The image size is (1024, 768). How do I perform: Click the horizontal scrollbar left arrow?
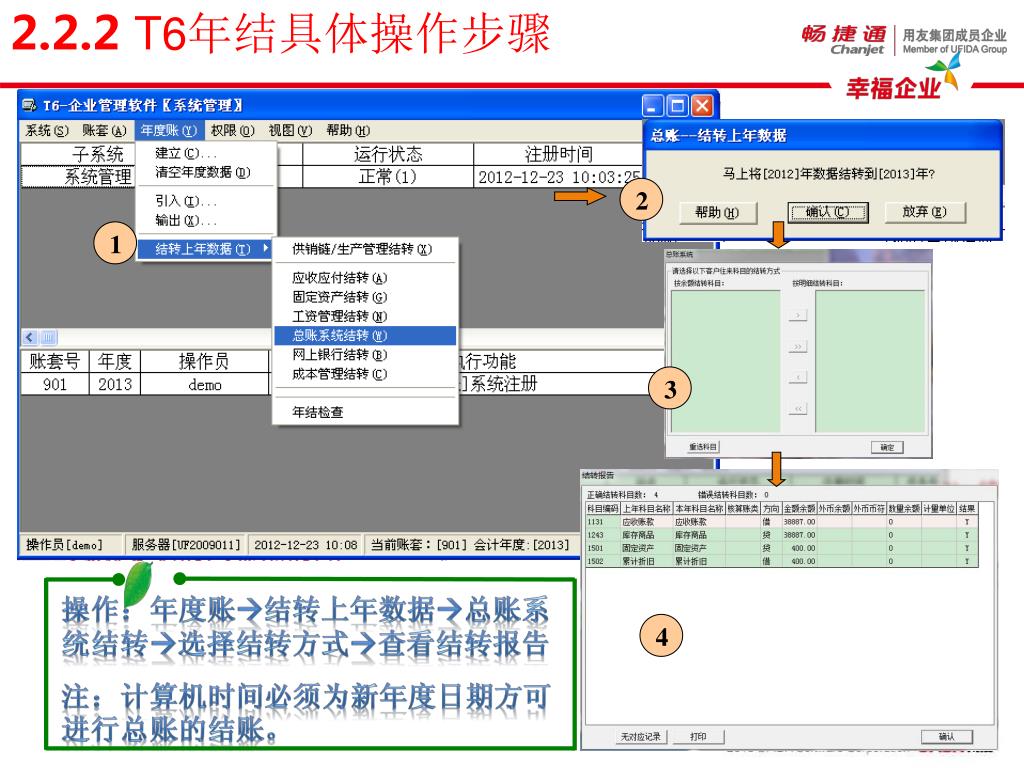tap(29, 337)
